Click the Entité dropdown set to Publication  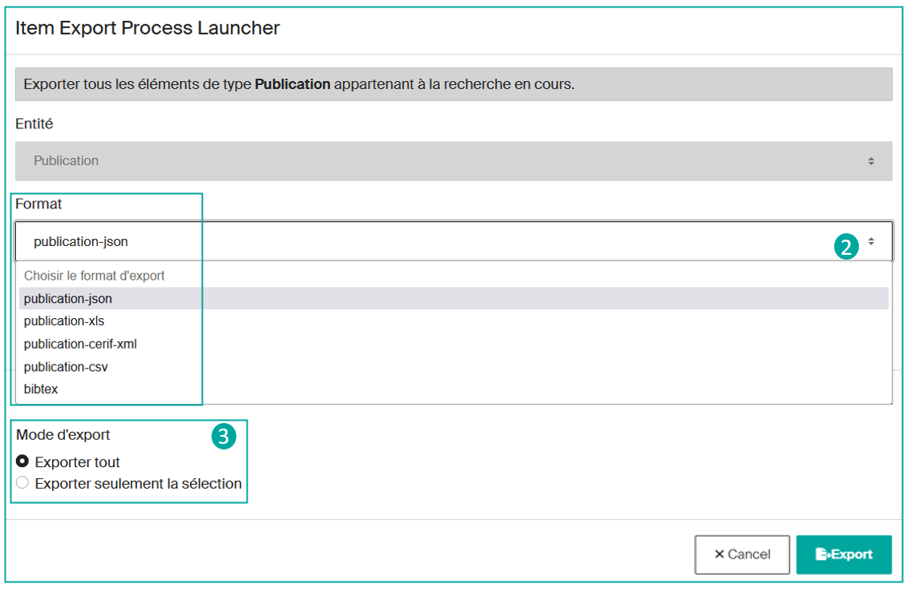point(453,161)
